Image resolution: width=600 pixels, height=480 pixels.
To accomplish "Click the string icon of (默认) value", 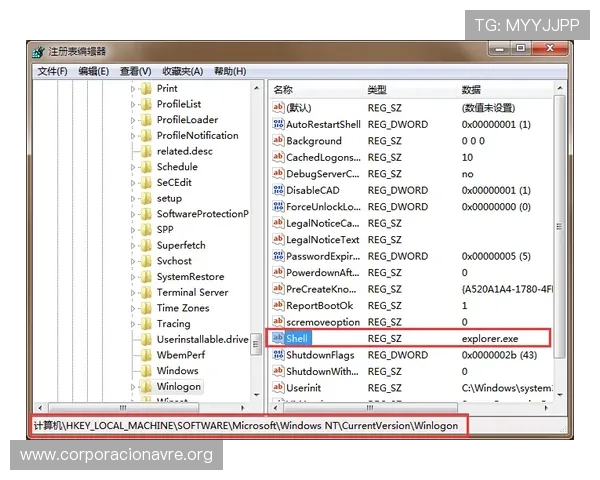I will tap(278, 108).
